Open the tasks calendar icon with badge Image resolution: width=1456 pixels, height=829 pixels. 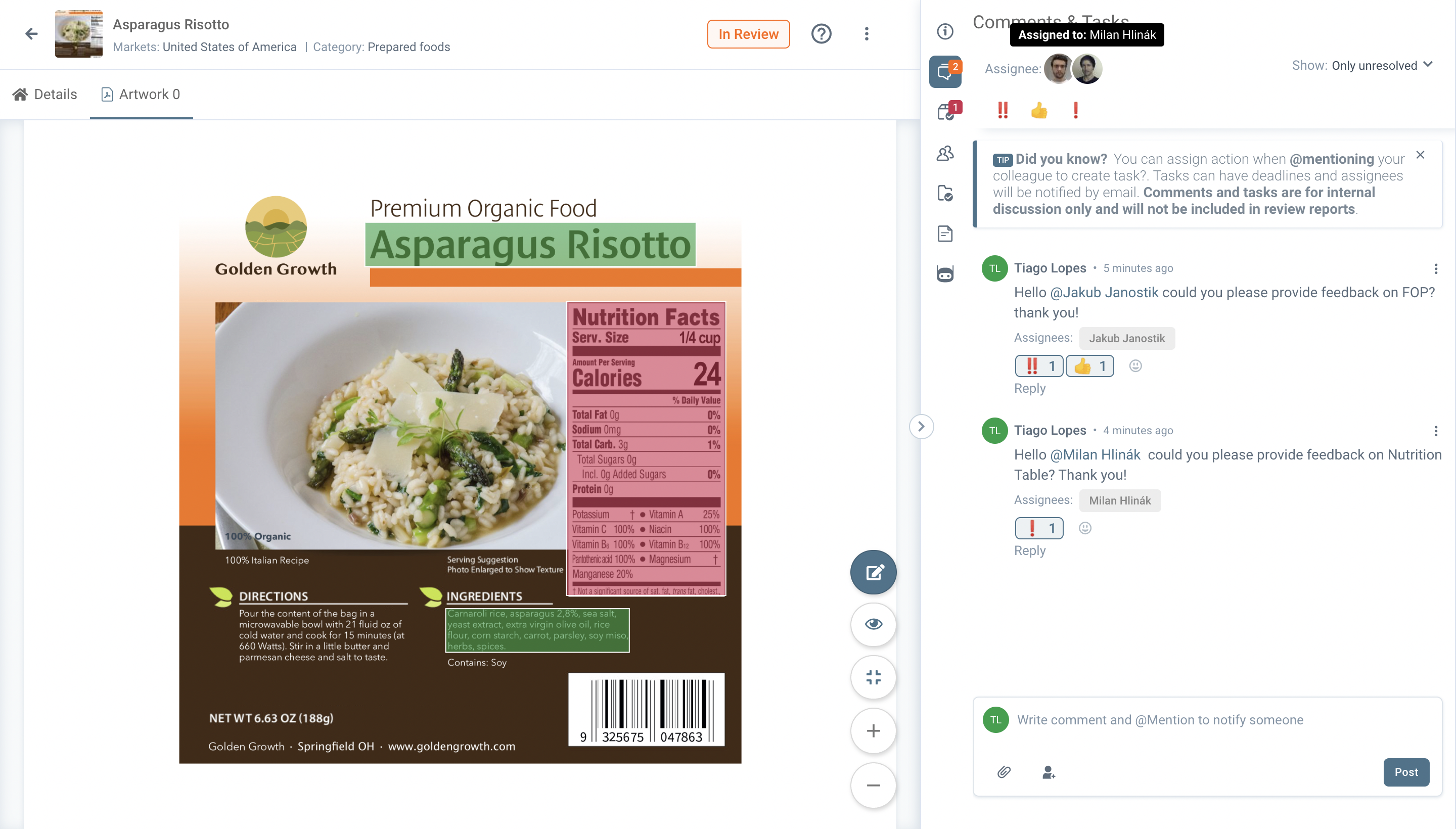pyautogui.click(x=946, y=112)
